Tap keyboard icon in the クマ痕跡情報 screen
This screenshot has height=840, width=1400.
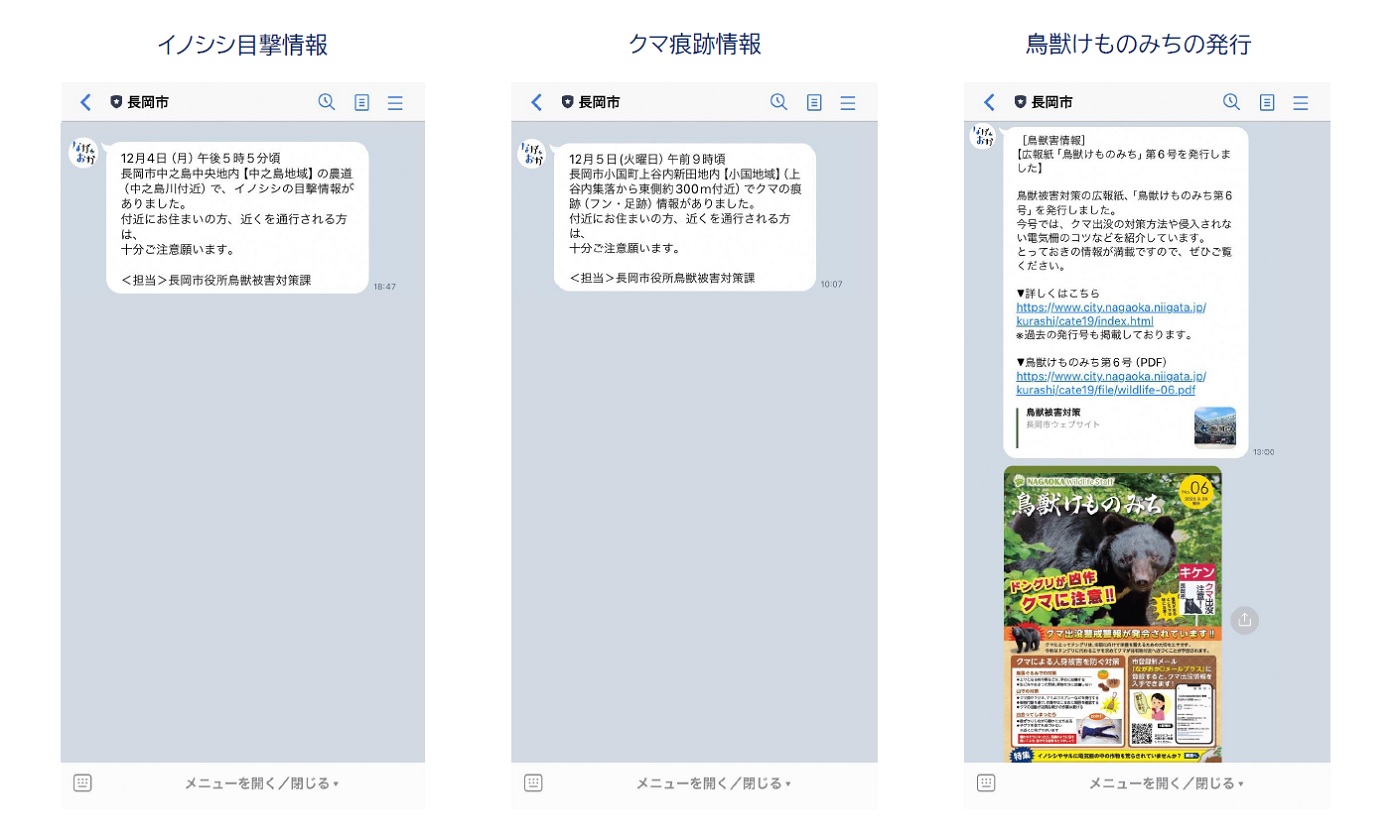(534, 783)
